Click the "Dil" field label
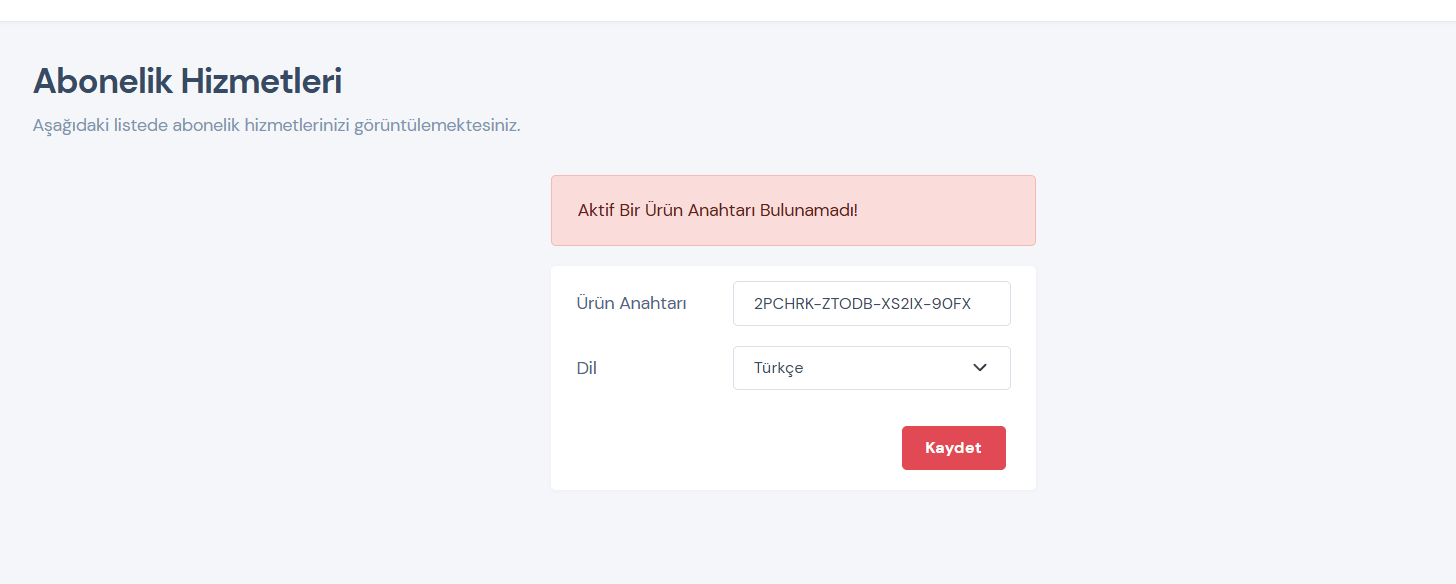This screenshot has width=1456, height=584. (587, 368)
